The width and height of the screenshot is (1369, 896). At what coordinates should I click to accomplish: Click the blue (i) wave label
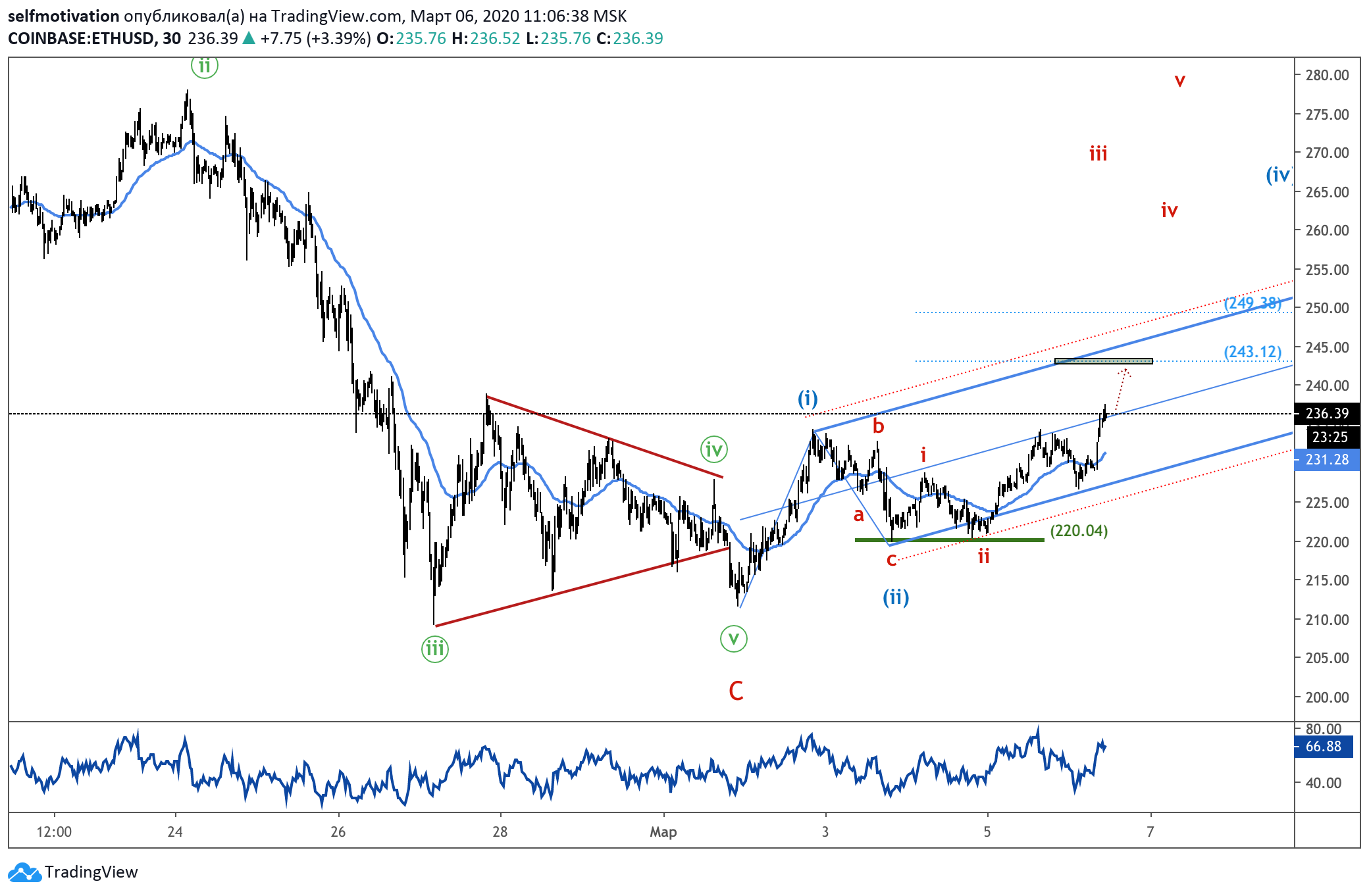[808, 399]
